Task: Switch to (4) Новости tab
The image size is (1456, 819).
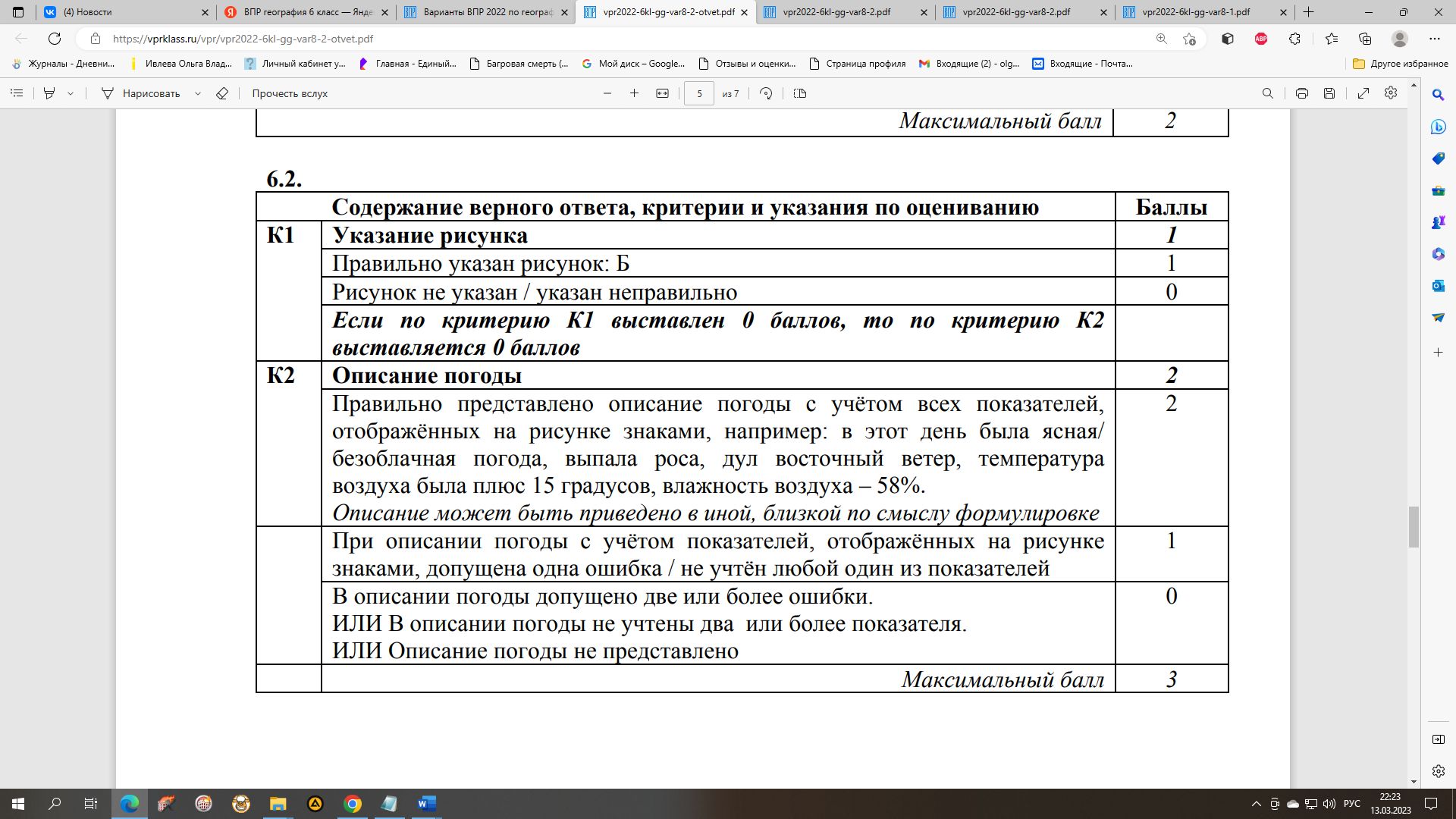Action: (x=126, y=12)
